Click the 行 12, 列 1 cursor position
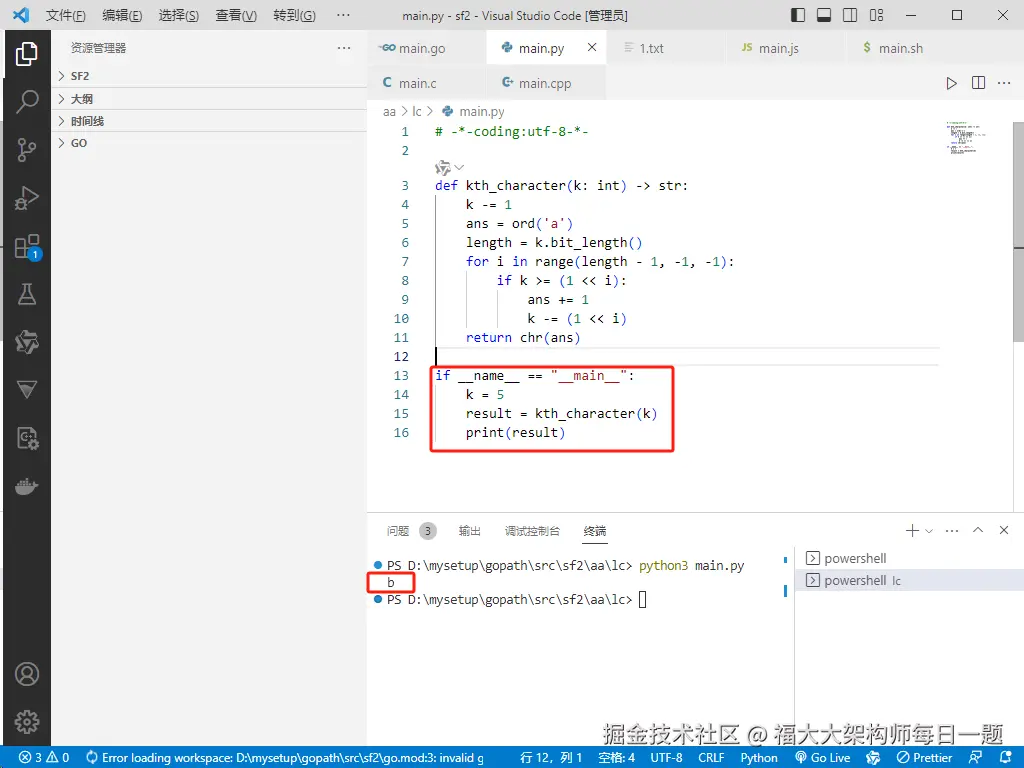 click(x=551, y=758)
